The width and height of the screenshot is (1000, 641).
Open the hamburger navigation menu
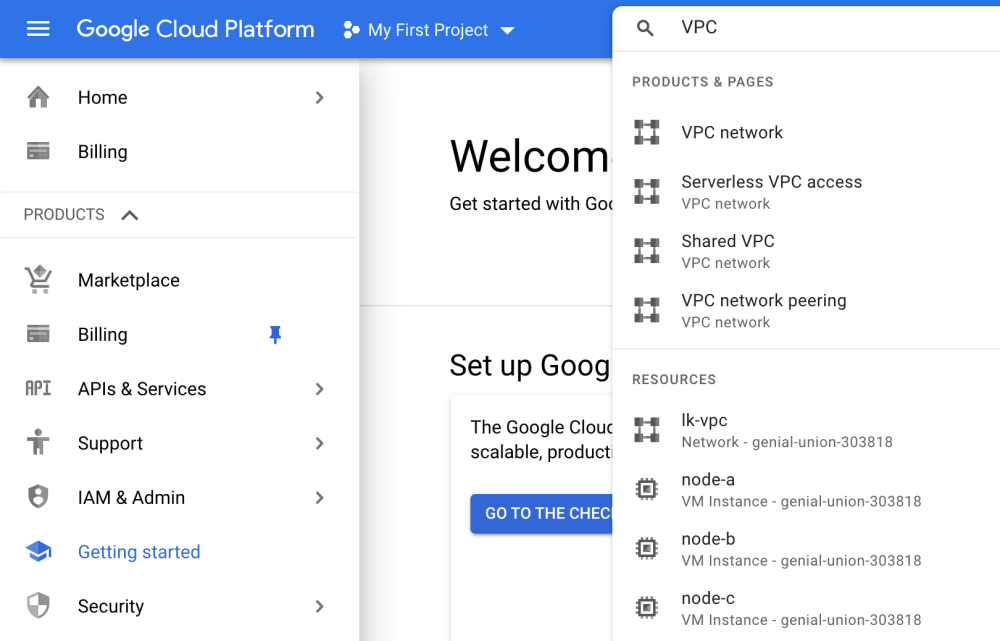pyautogui.click(x=38, y=29)
